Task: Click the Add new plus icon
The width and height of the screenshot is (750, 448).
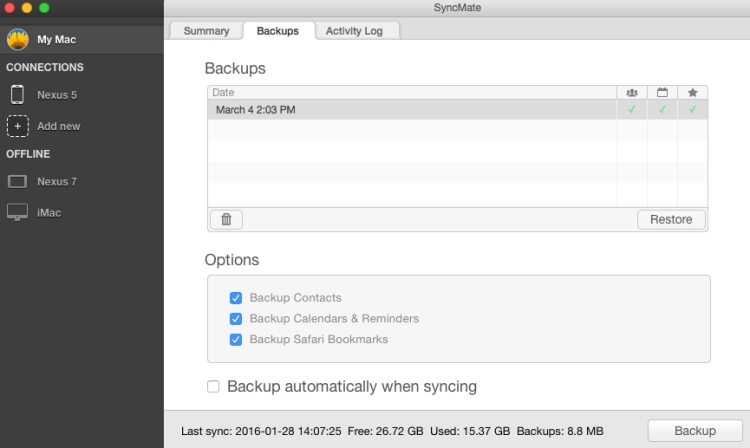Action: (18, 126)
